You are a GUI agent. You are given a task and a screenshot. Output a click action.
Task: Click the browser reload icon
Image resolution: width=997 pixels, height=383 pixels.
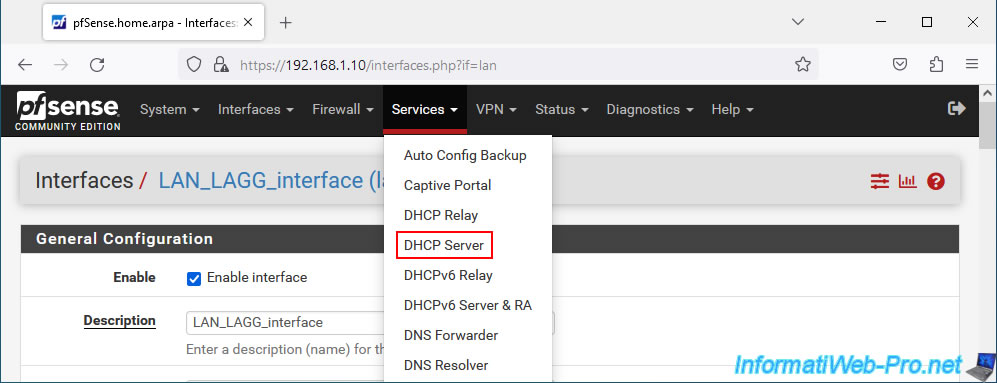pos(97,64)
